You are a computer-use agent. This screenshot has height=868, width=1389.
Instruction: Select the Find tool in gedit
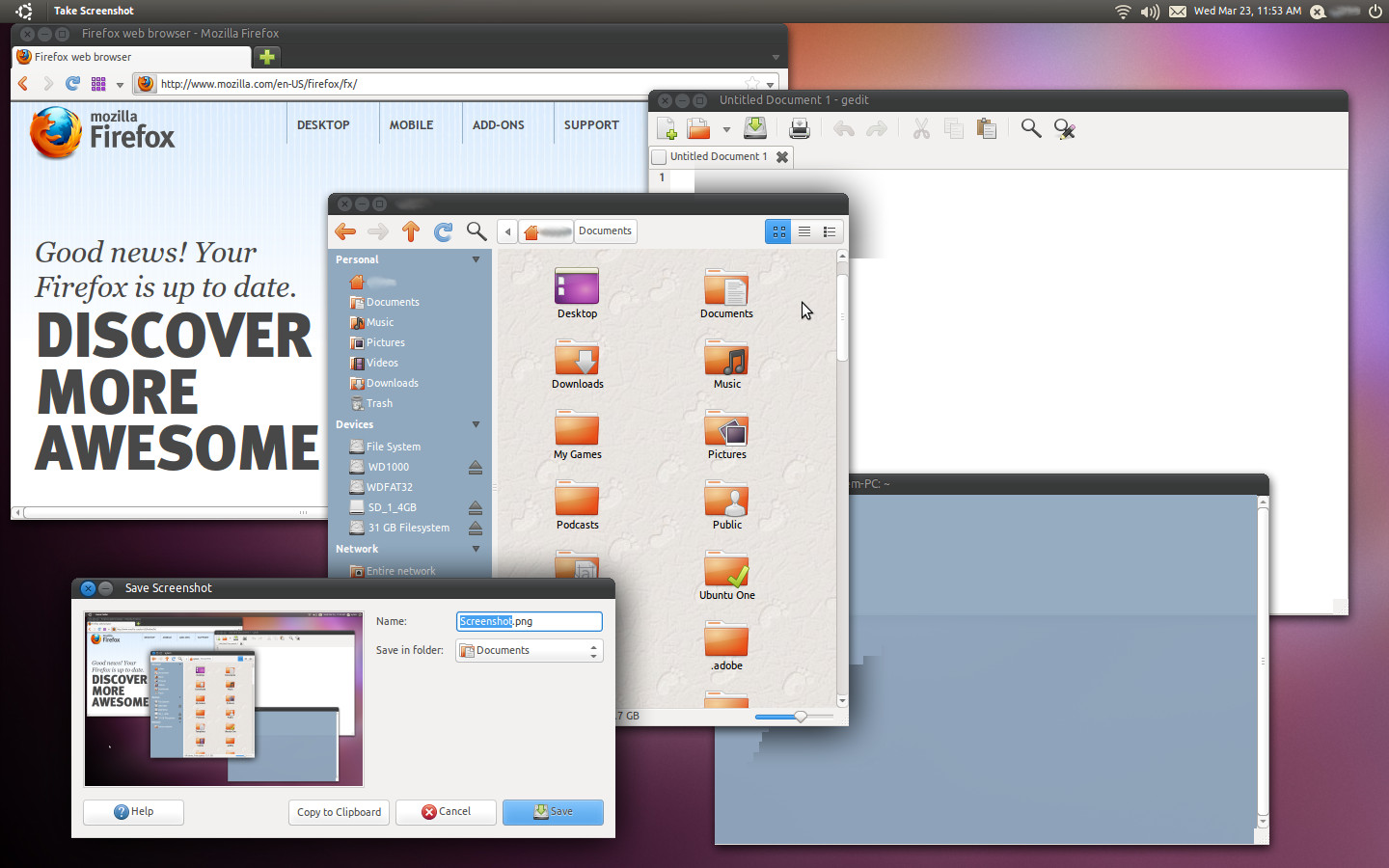1030,127
